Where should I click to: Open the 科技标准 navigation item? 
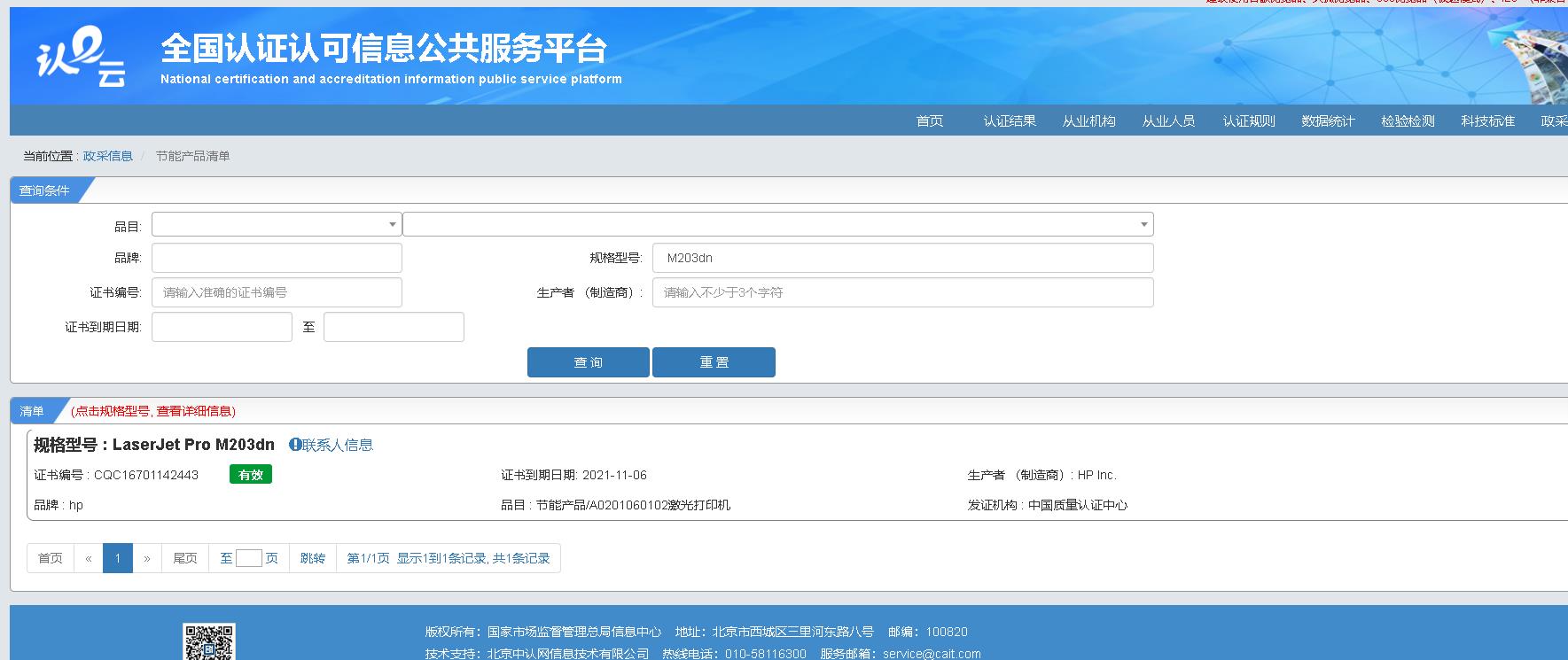1487,120
